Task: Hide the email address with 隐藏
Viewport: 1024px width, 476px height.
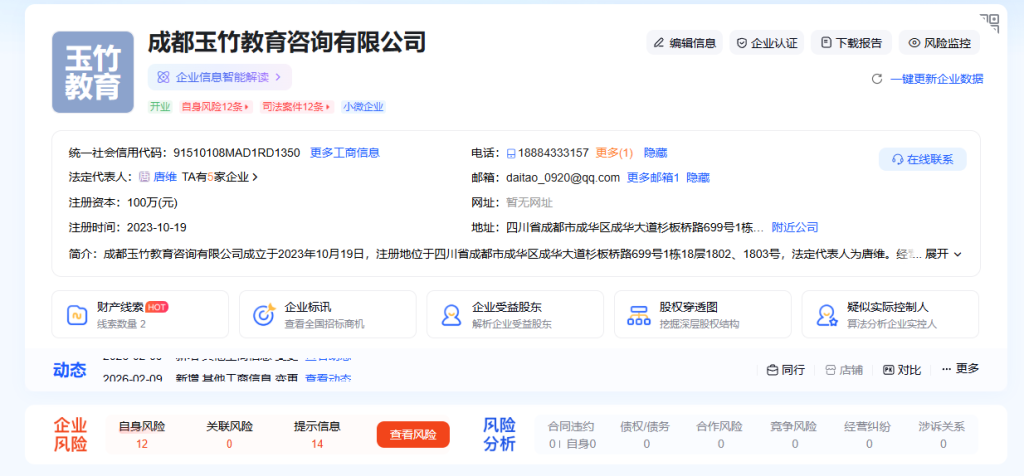Action: pyautogui.click(x=698, y=177)
